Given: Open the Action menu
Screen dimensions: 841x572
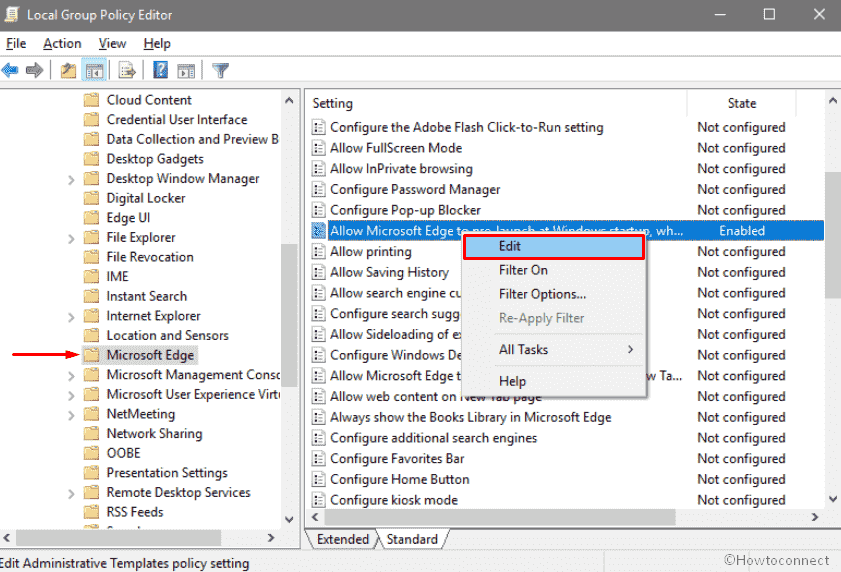Looking at the screenshot, I should pos(62,43).
